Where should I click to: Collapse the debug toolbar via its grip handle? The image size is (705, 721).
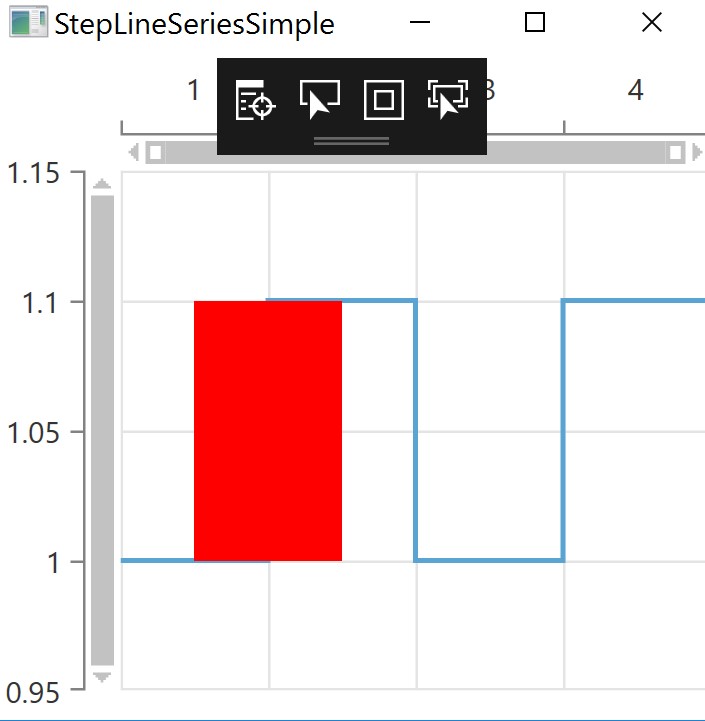pyautogui.click(x=351, y=141)
